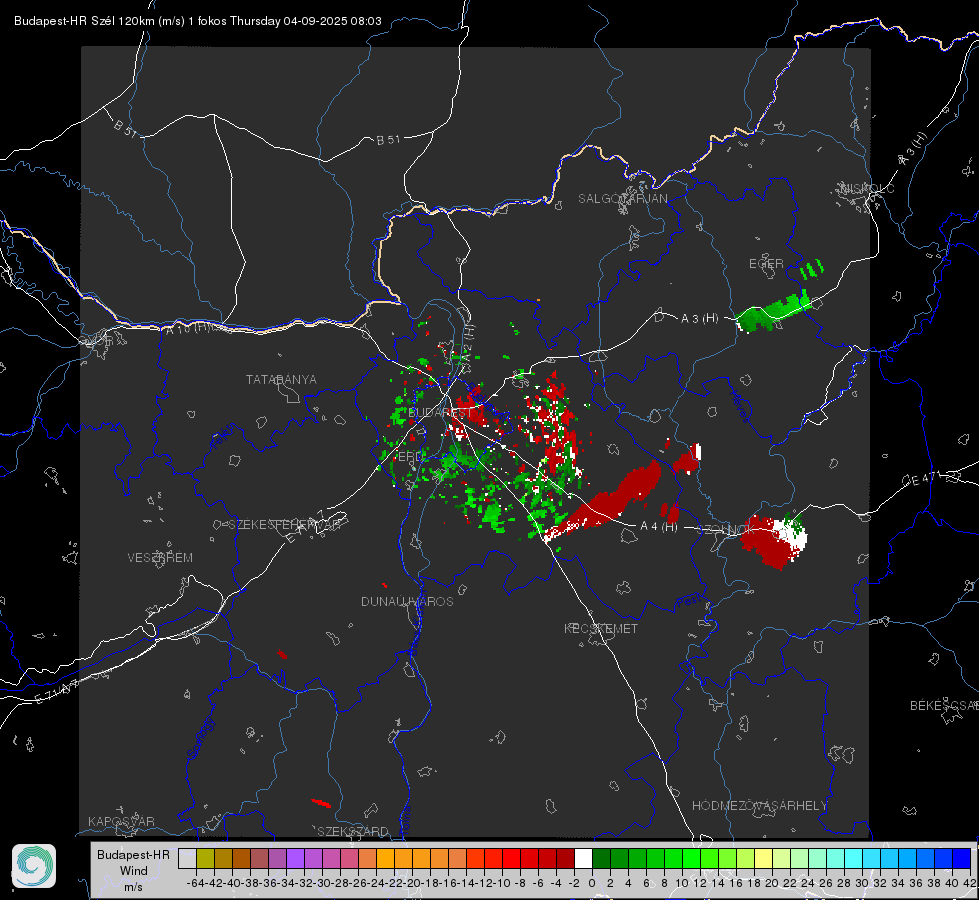
Task: Click the long red echo band along A 4 (H)
Action: coord(604,502)
